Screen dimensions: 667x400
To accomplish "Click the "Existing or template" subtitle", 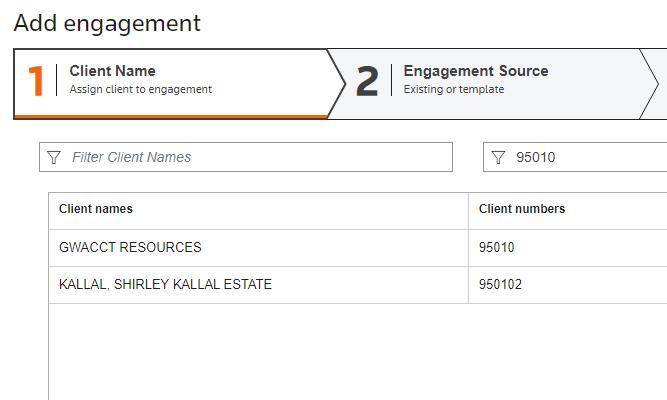I will click(453, 89).
